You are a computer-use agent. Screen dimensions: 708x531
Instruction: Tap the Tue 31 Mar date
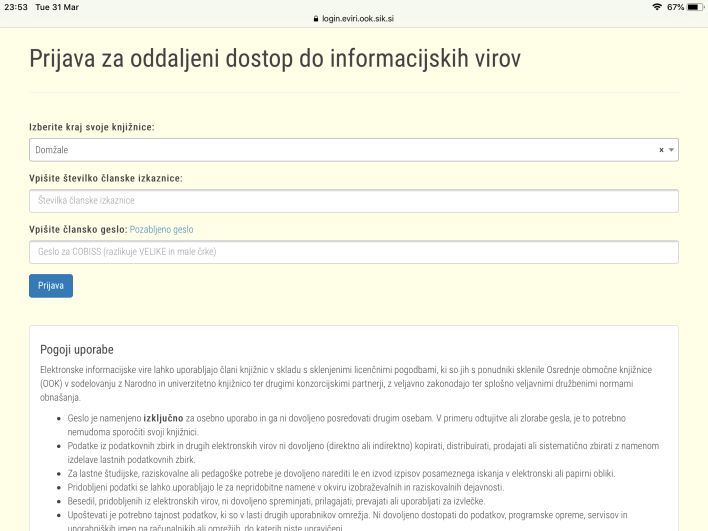[58, 7]
